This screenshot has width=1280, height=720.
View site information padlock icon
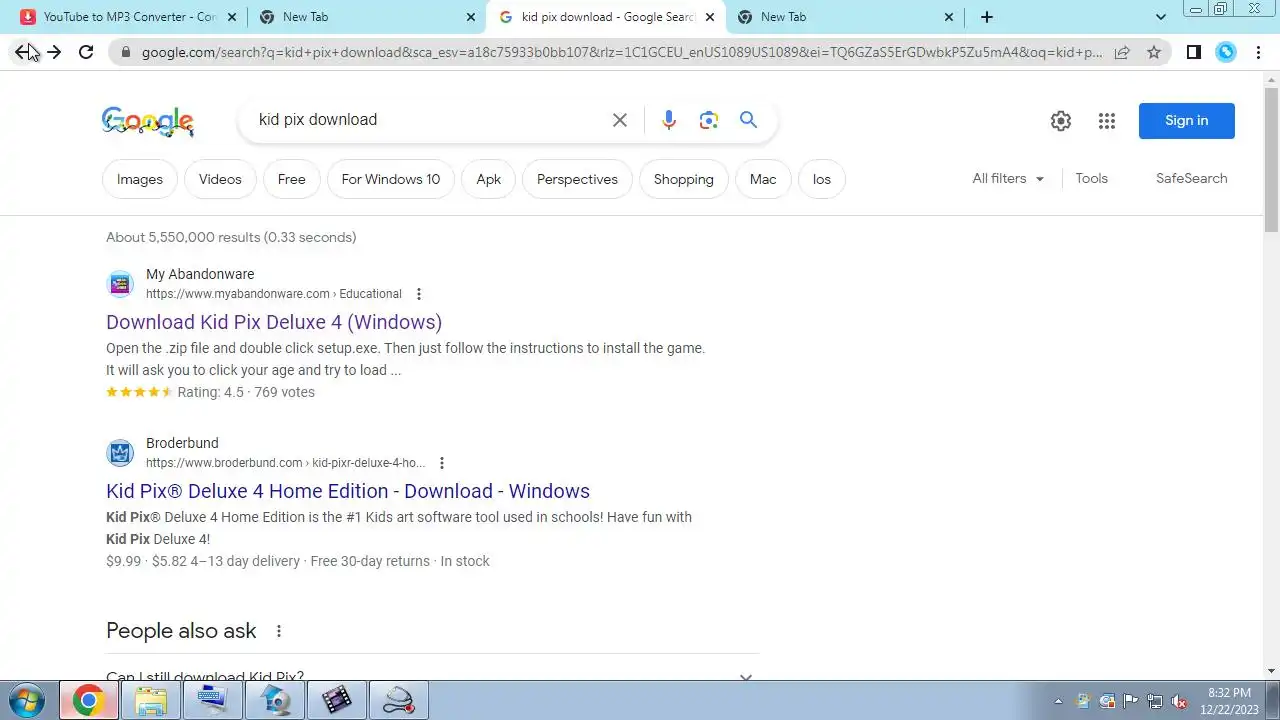click(125, 52)
